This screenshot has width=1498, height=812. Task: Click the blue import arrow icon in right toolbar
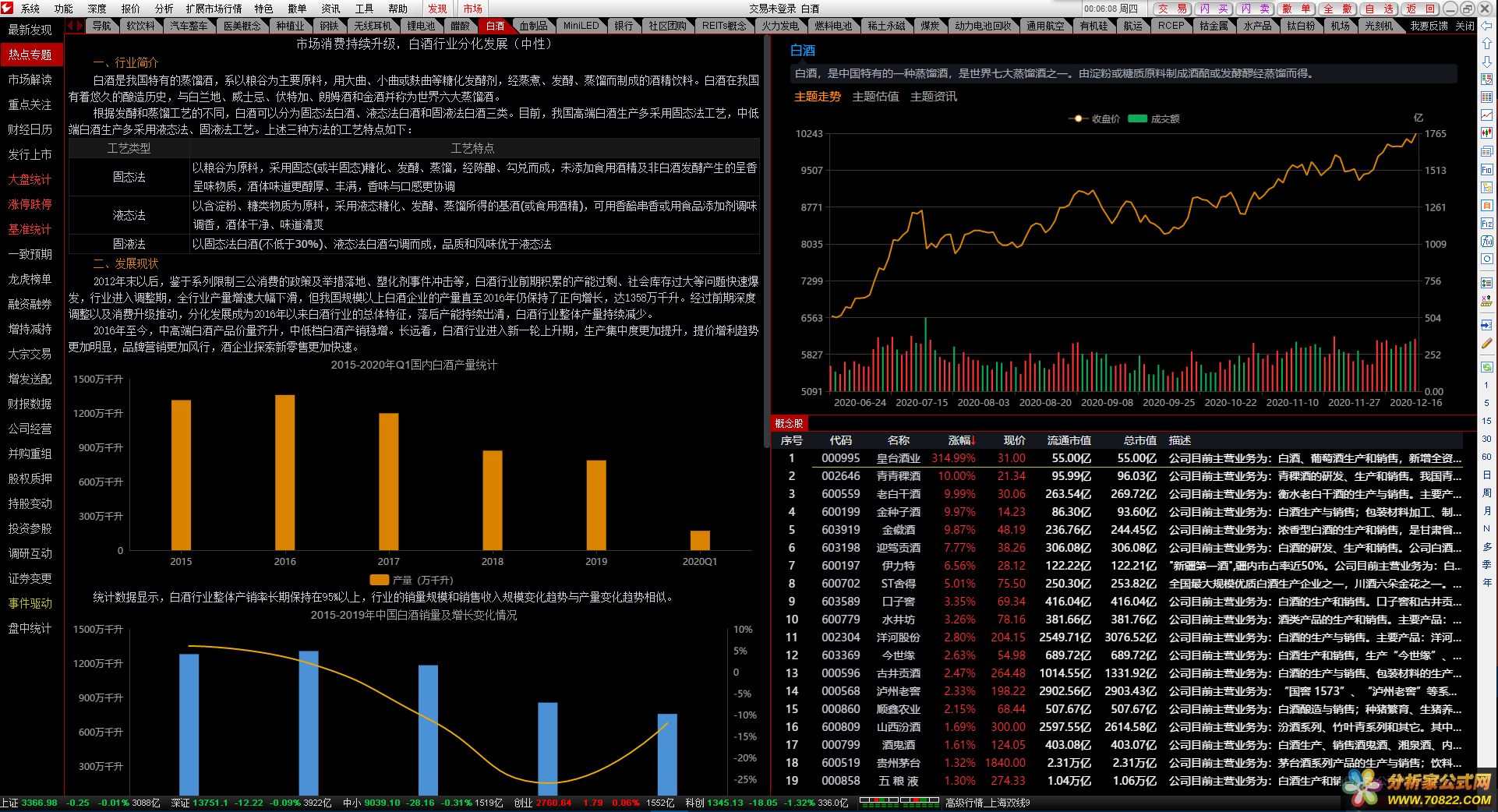coord(1487,325)
